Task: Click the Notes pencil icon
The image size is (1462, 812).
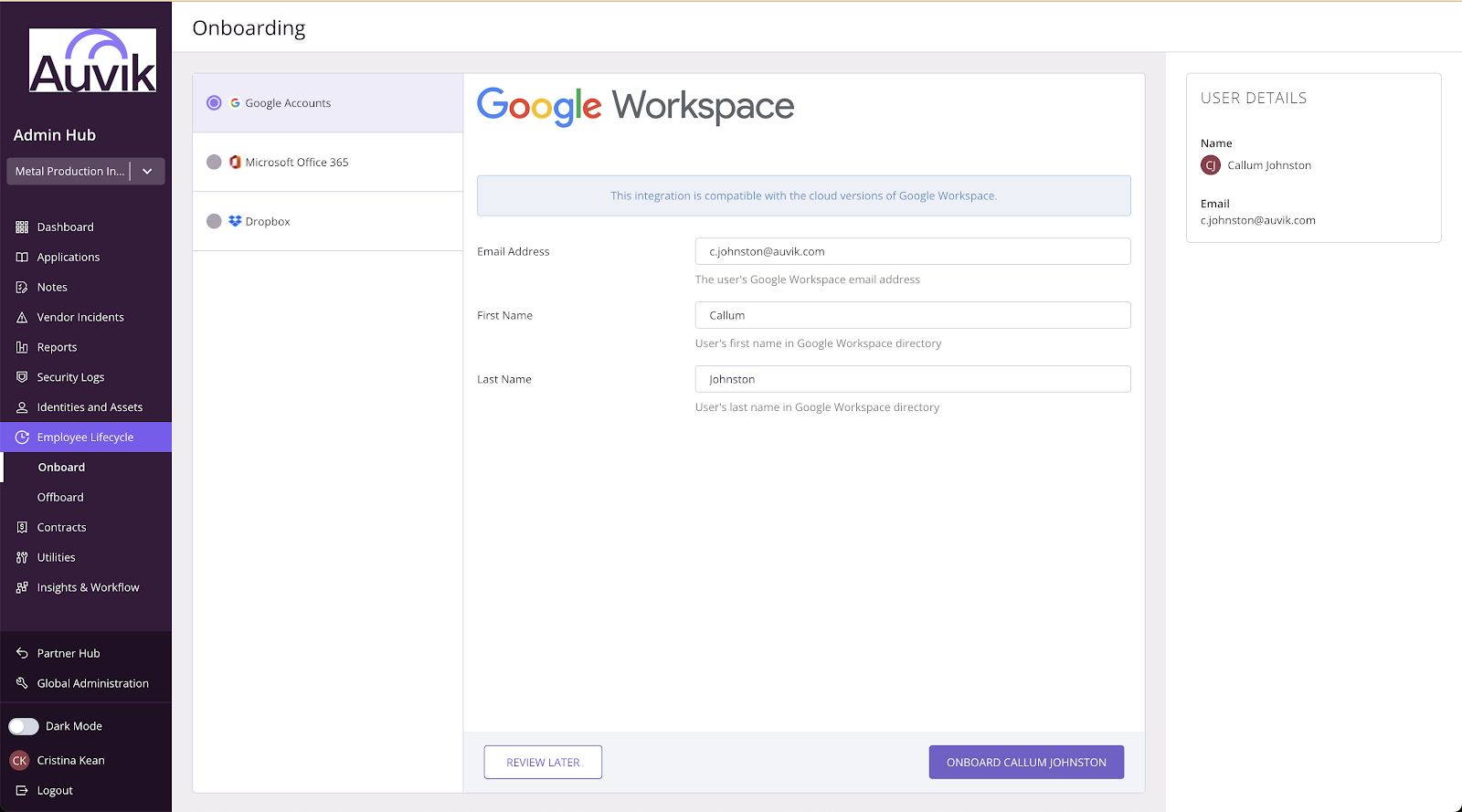Action: click(22, 287)
